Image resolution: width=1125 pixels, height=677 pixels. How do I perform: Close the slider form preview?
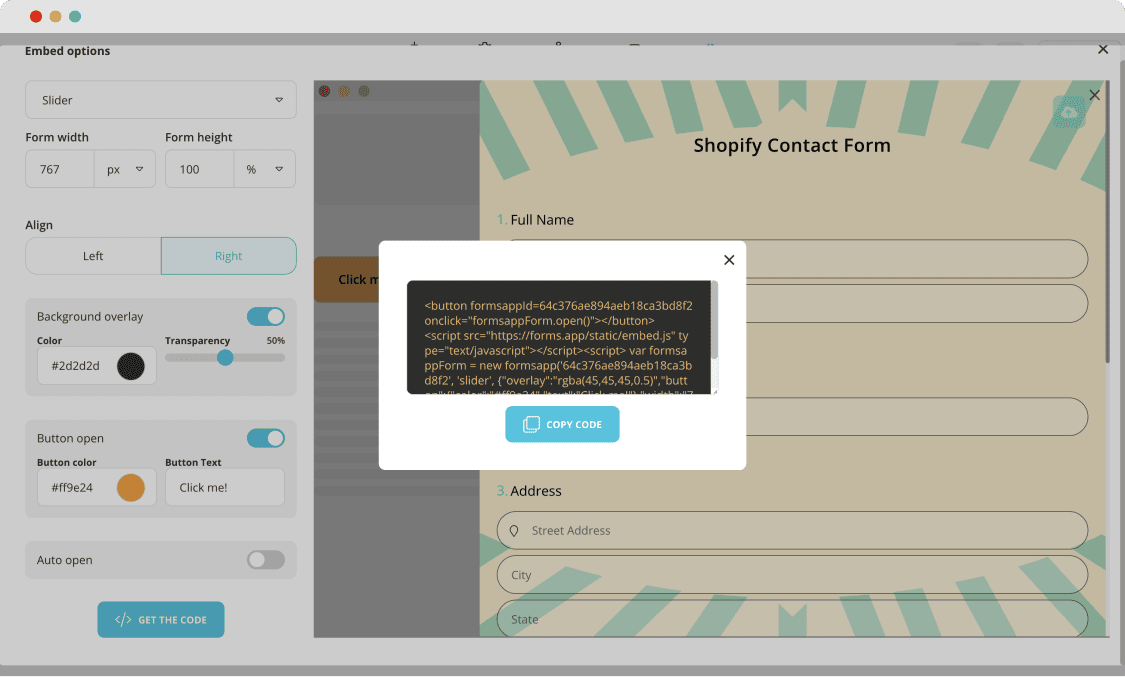coord(1094,95)
